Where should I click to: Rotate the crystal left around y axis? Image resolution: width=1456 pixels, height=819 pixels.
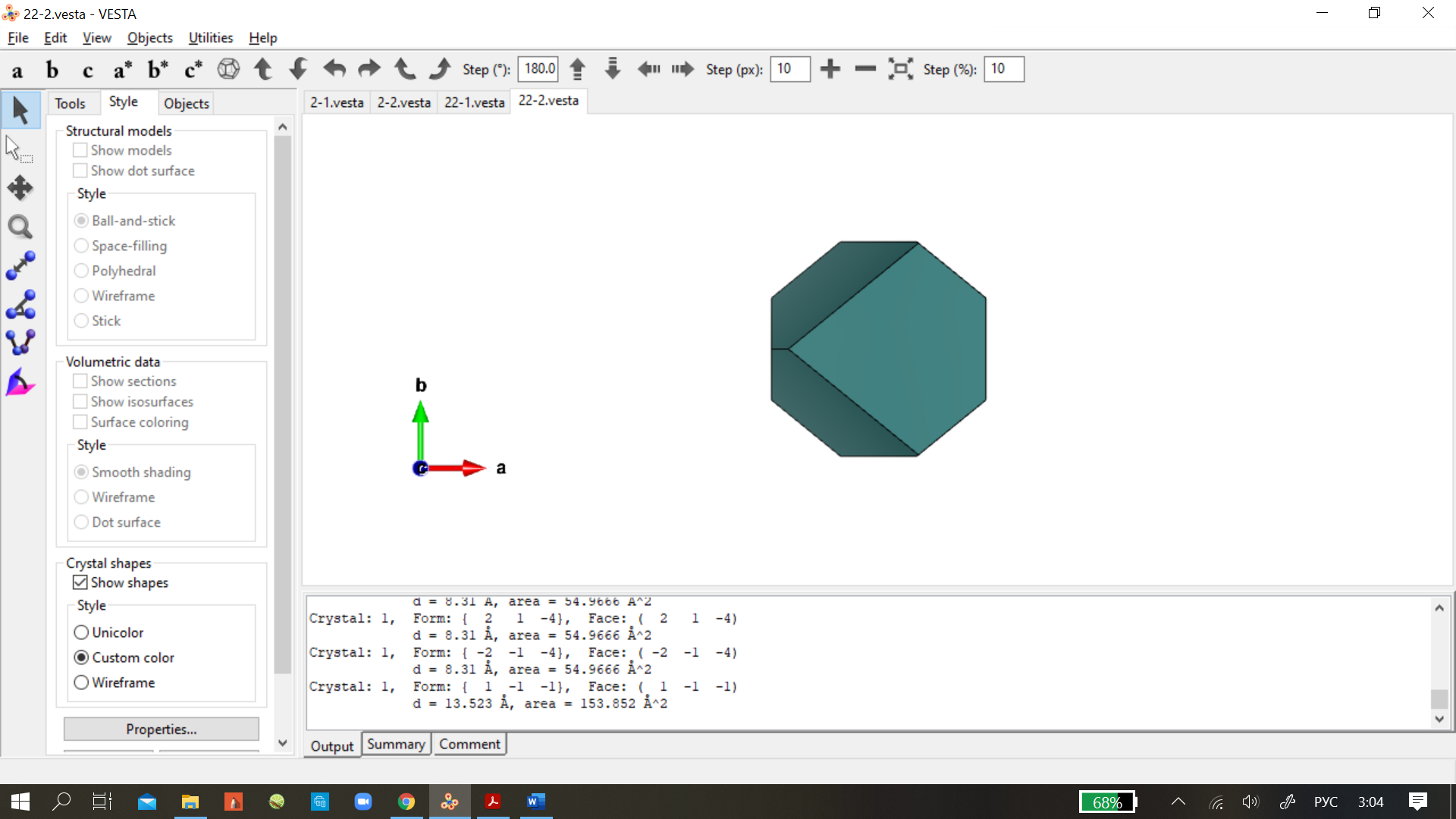(334, 69)
